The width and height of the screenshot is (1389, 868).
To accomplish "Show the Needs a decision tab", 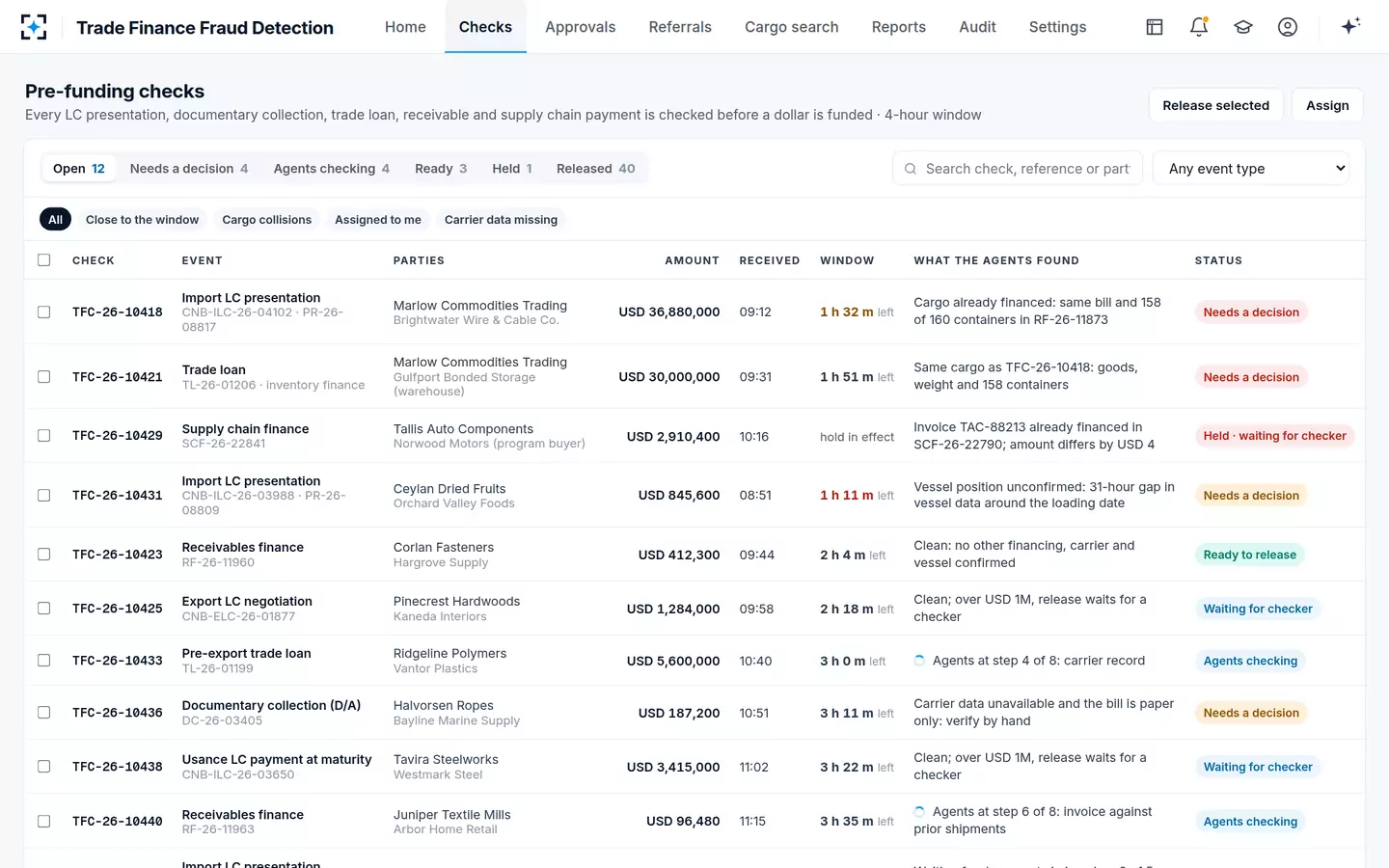I will (189, 168).
